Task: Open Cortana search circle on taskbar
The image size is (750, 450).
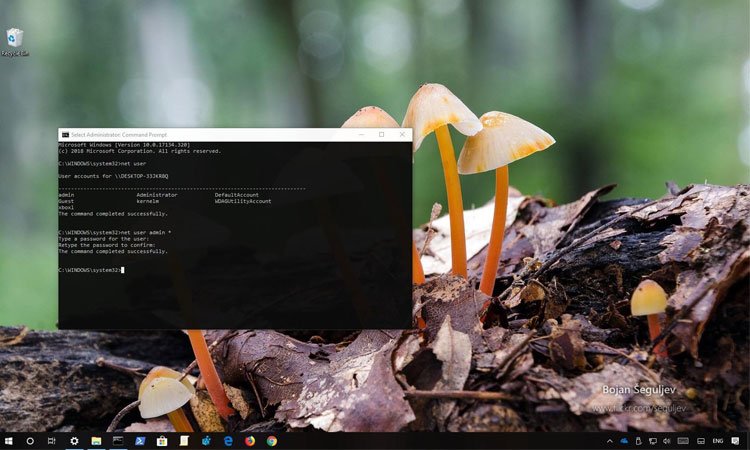Action: (30, 441)
